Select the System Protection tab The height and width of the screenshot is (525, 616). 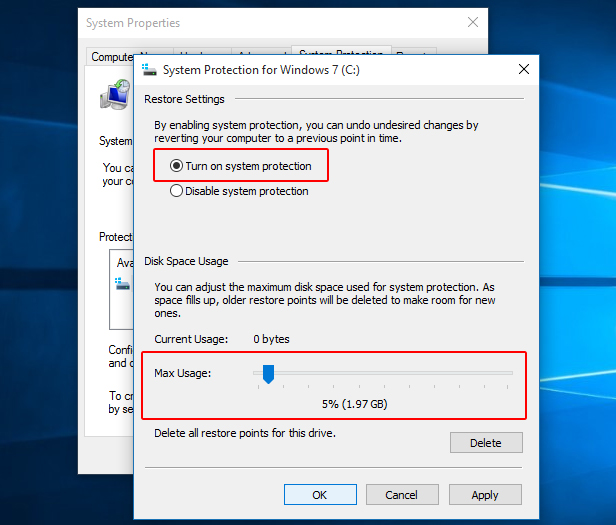[340, 56]
